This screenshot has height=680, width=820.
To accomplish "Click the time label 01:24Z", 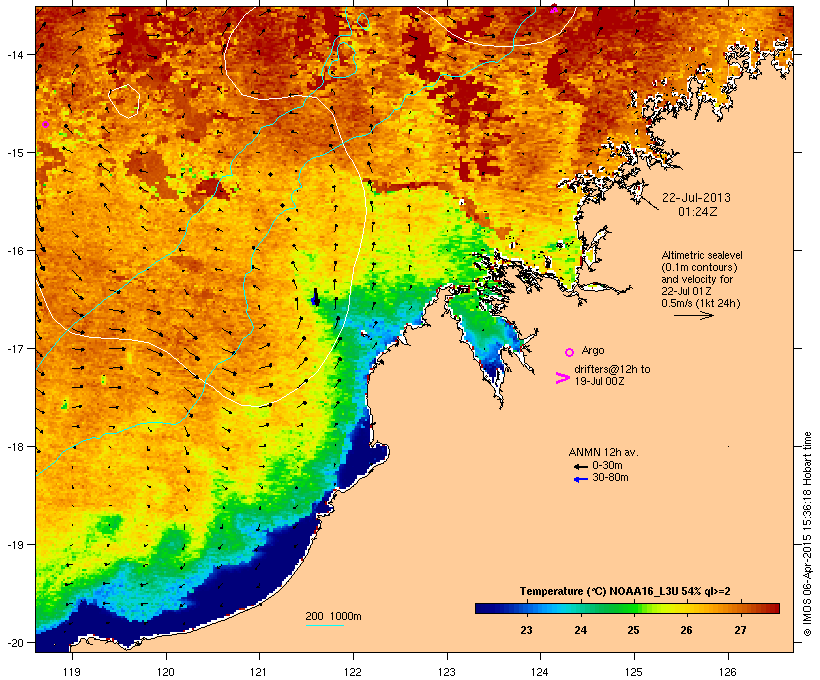I will (x=697, y=212).
